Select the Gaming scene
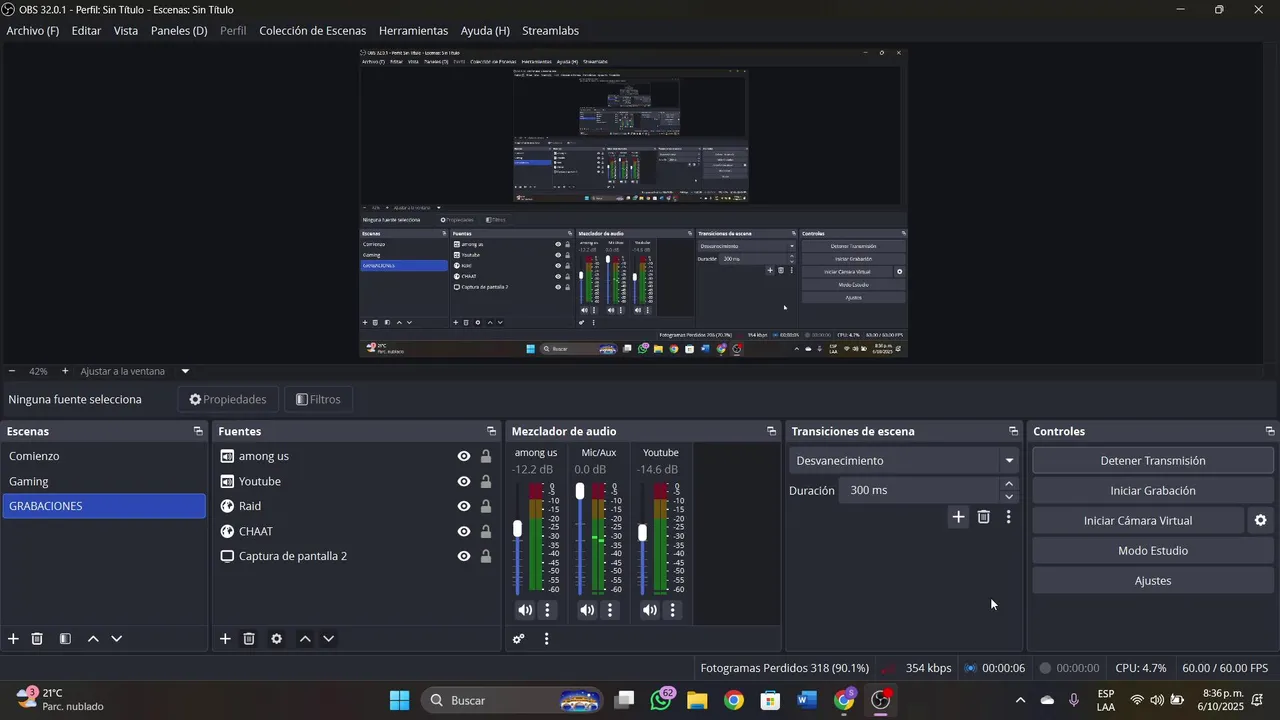The width and height of the screenshot is (1280, 720). coord(104,481)
